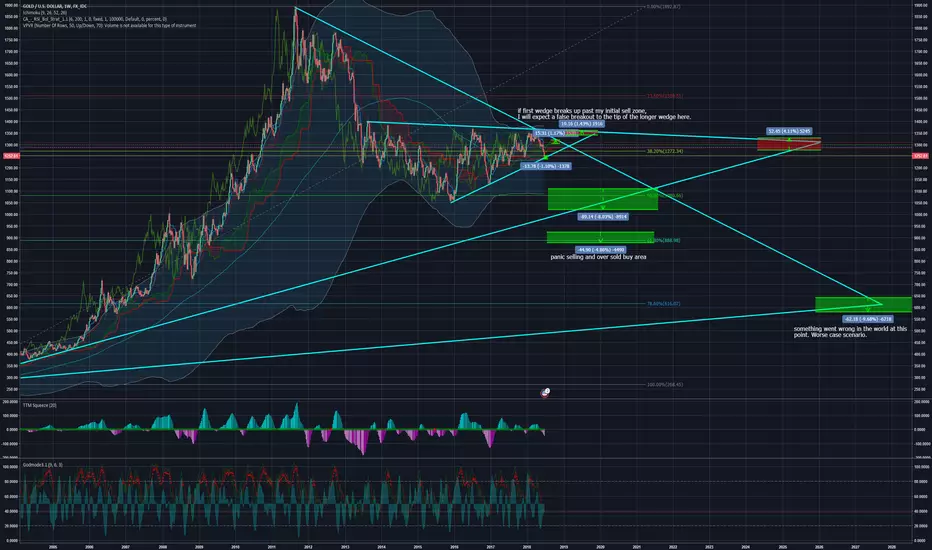The width and height of the screenshot is (932, 550).
Task: Select the red sell zone box near 2025
Action: (789, 144)
